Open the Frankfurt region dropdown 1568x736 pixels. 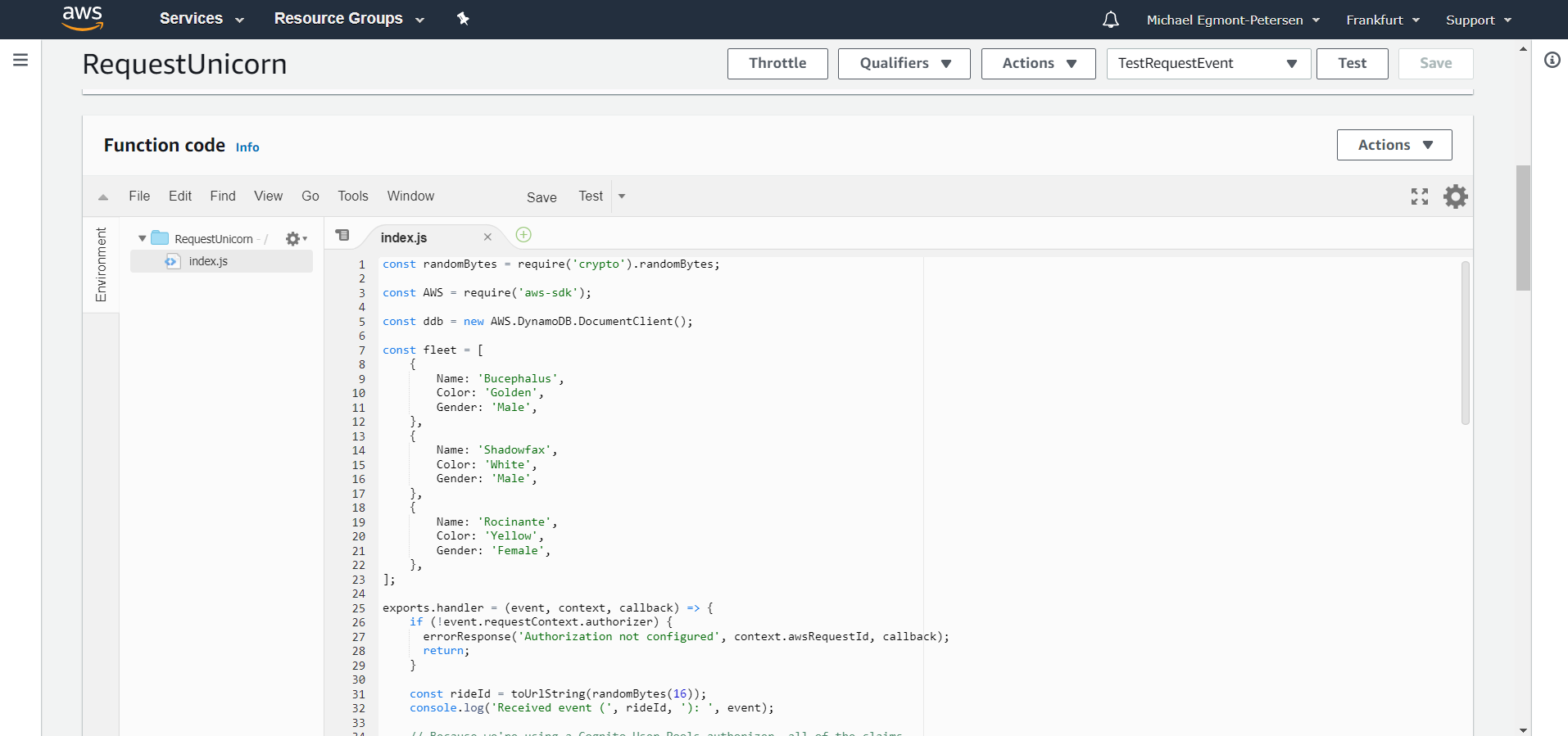[1383, 20]
